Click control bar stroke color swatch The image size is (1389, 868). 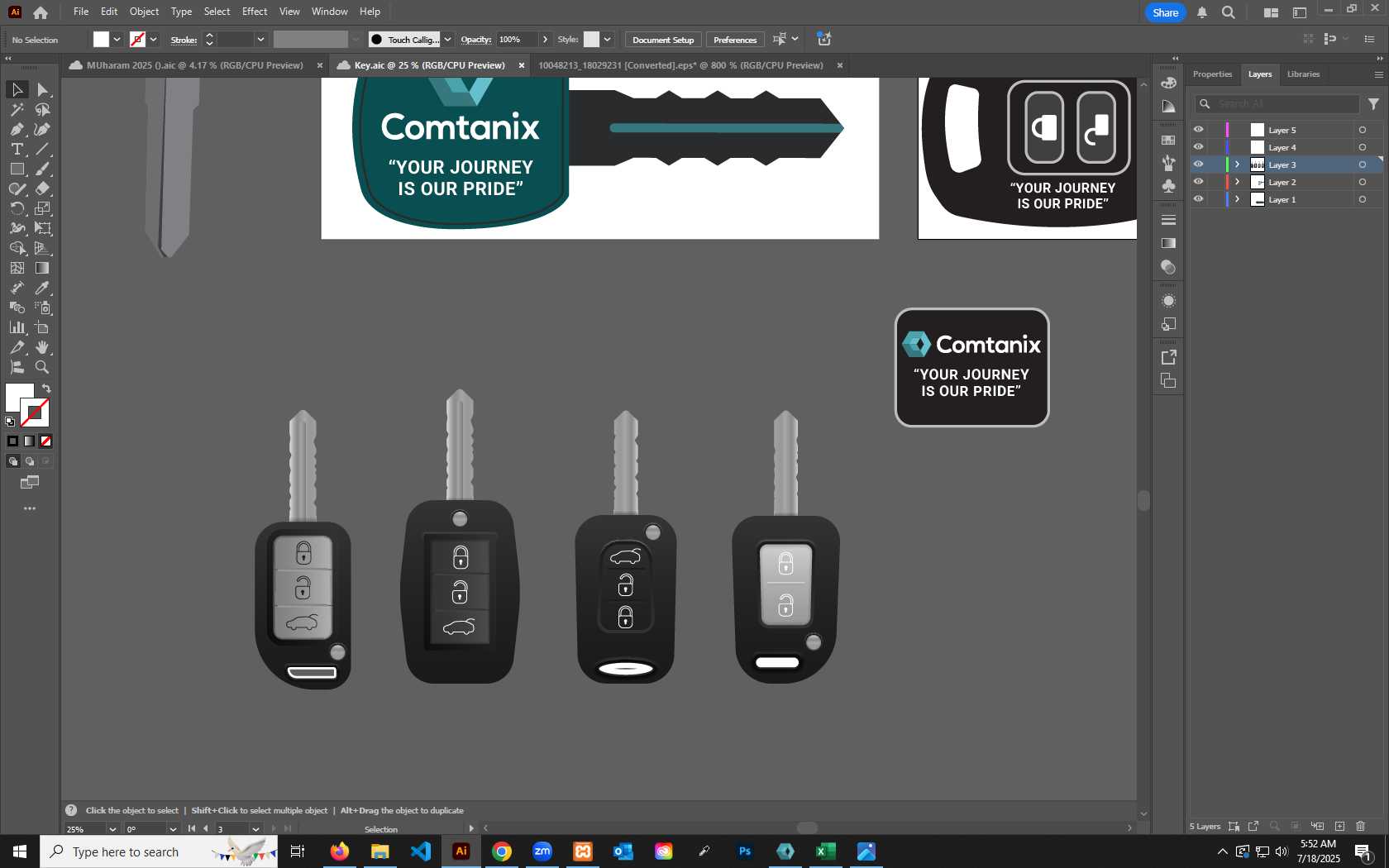[x=138, y=40]
